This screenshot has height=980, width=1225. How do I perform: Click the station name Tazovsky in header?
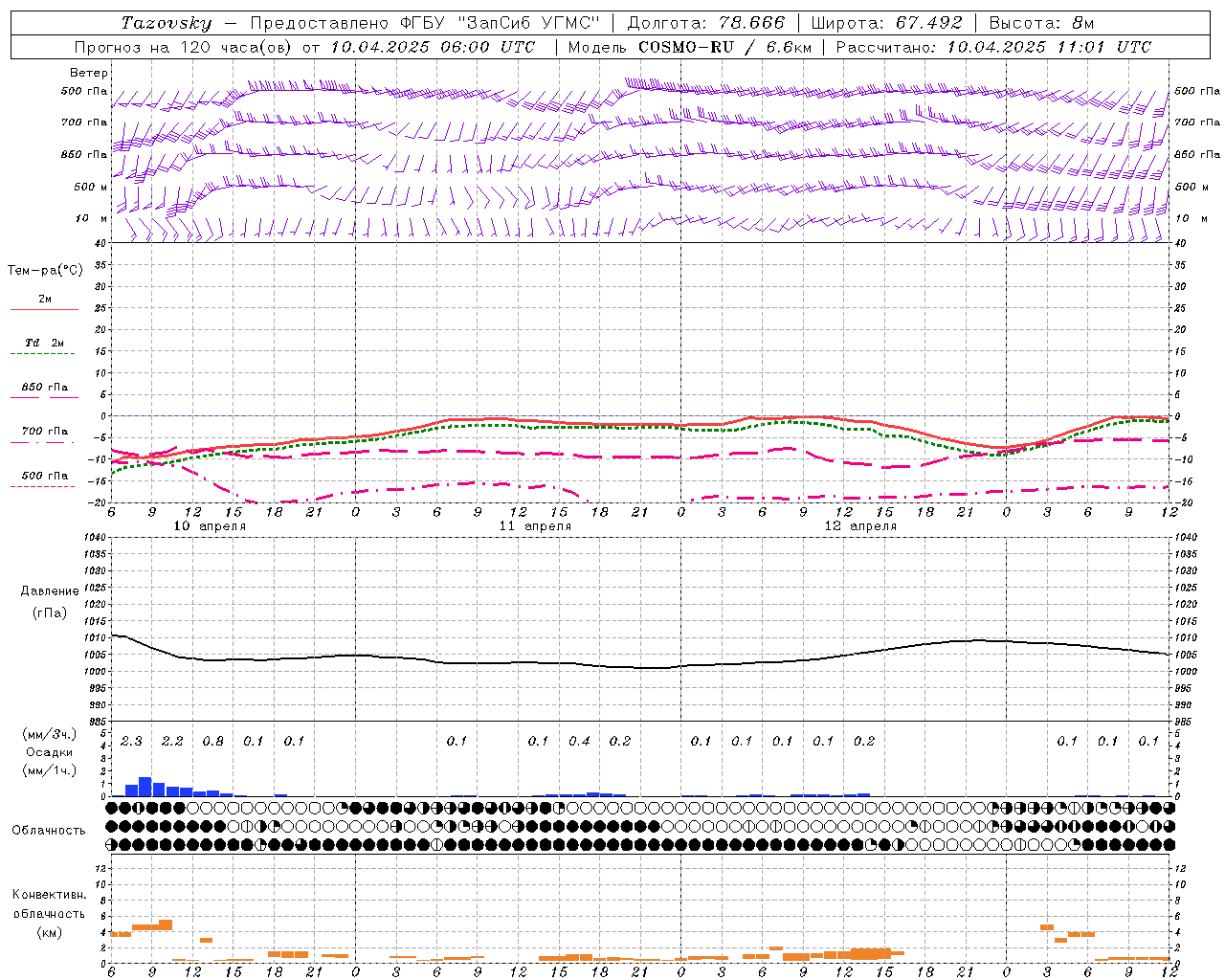(x=166, y=23)
